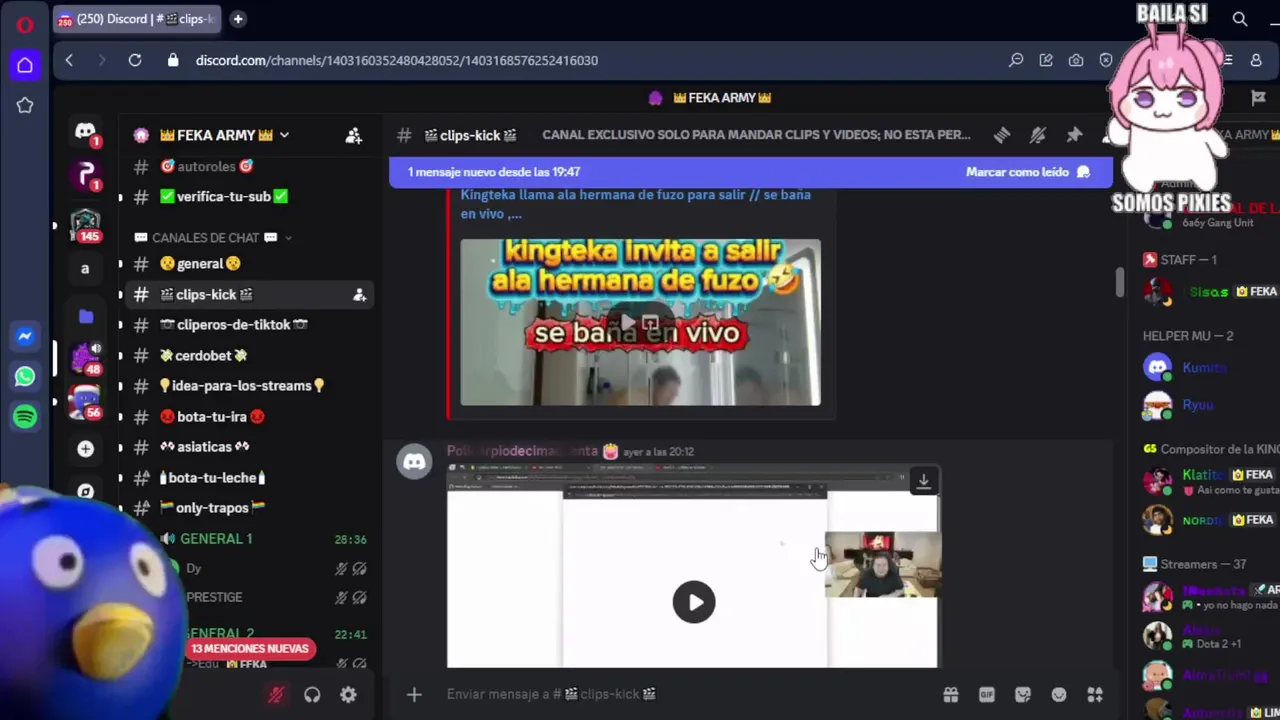The height and width of the screenshot is (720, 1280).
Task: Open the apps icon in message bar
Action: (x=1095, y=694)
